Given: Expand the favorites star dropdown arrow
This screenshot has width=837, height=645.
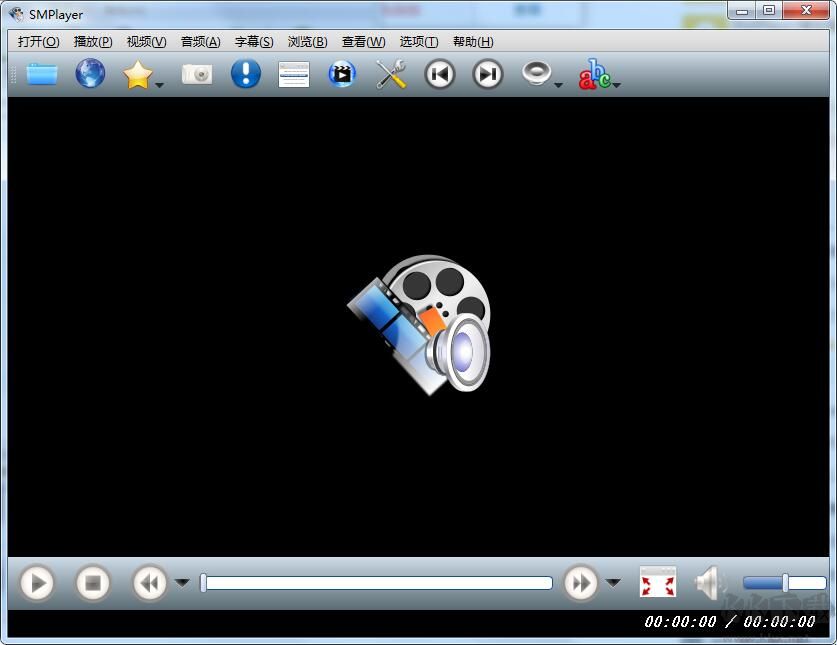Looking at the screenshot, I should 159,85.
